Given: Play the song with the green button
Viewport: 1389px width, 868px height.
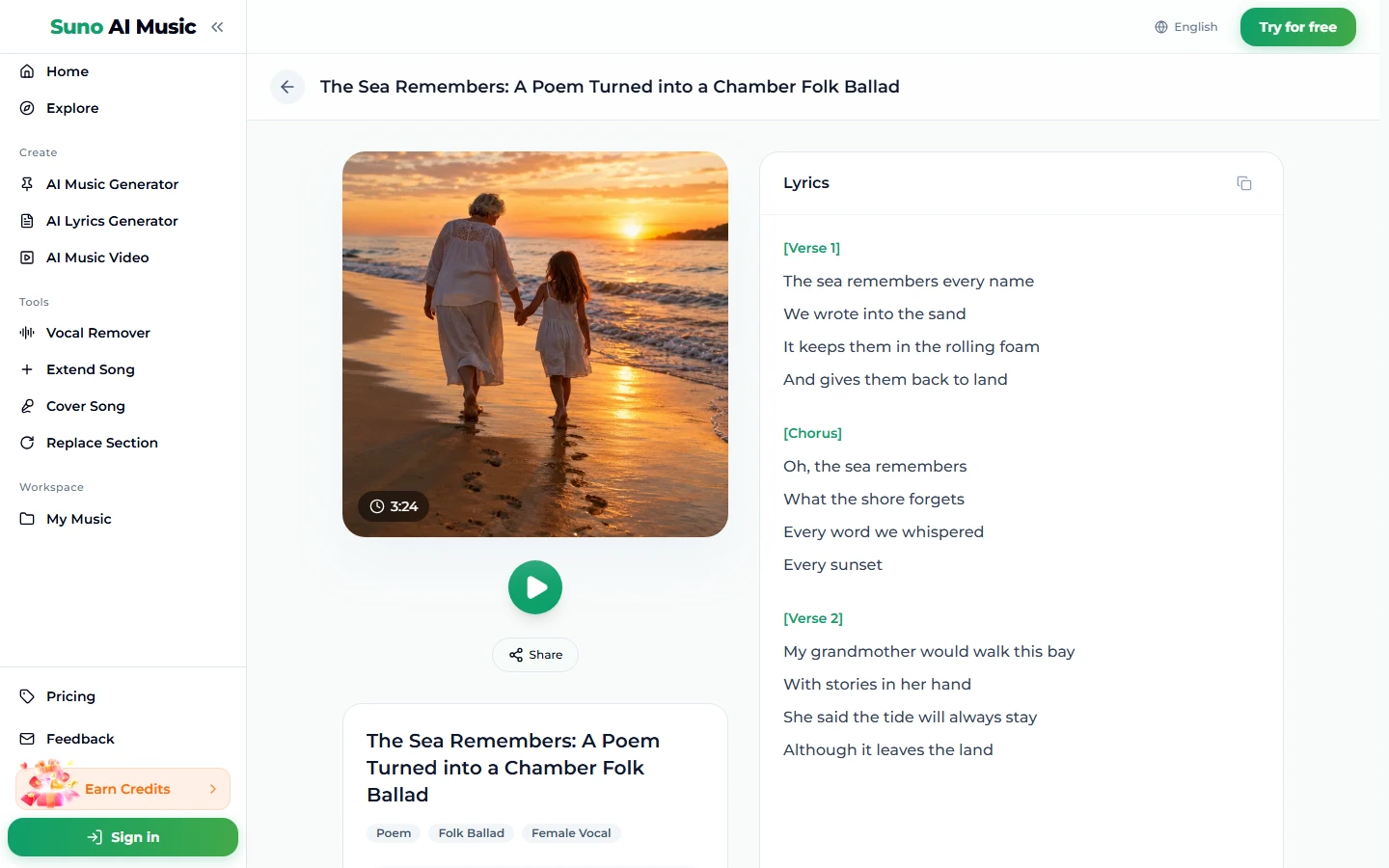Looking at the screenshot, I should [x=535, y=587].
